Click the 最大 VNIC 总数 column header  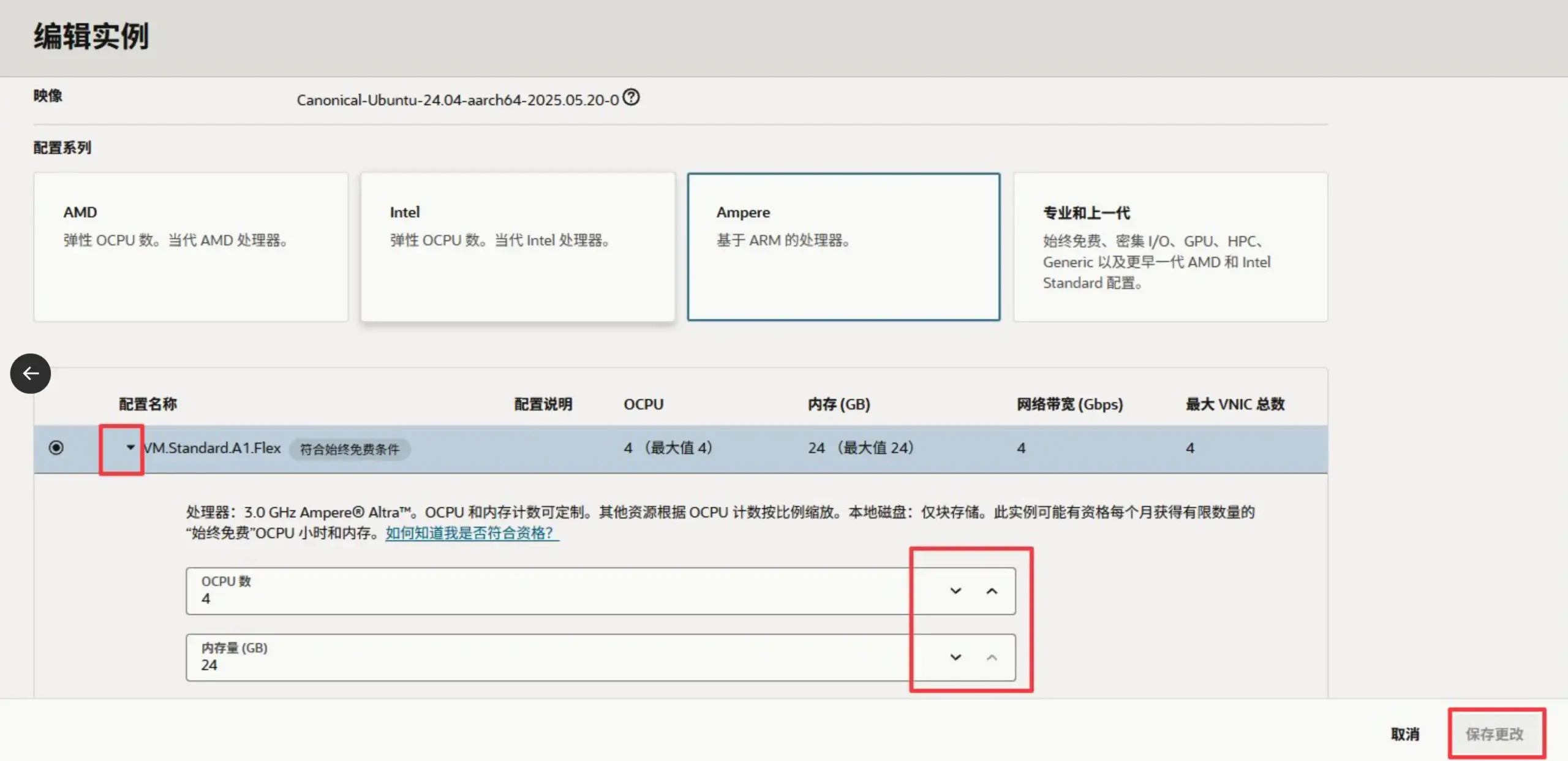1235,404
